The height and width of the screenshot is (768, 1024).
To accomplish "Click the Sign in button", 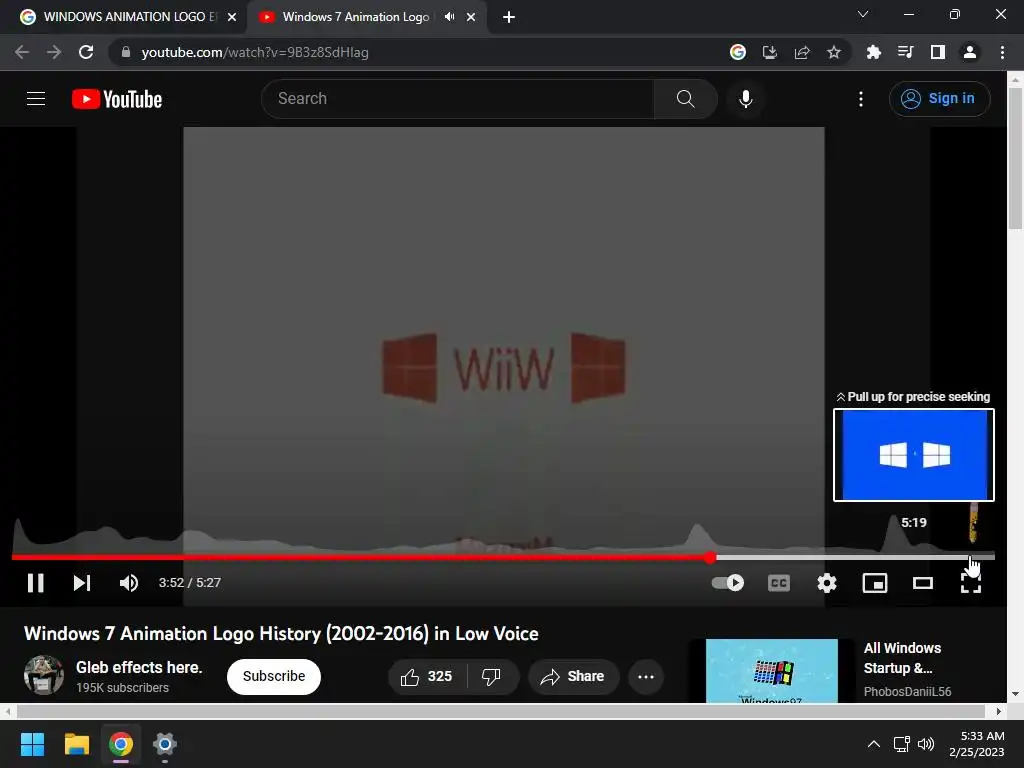I will [x=939, y=99].
